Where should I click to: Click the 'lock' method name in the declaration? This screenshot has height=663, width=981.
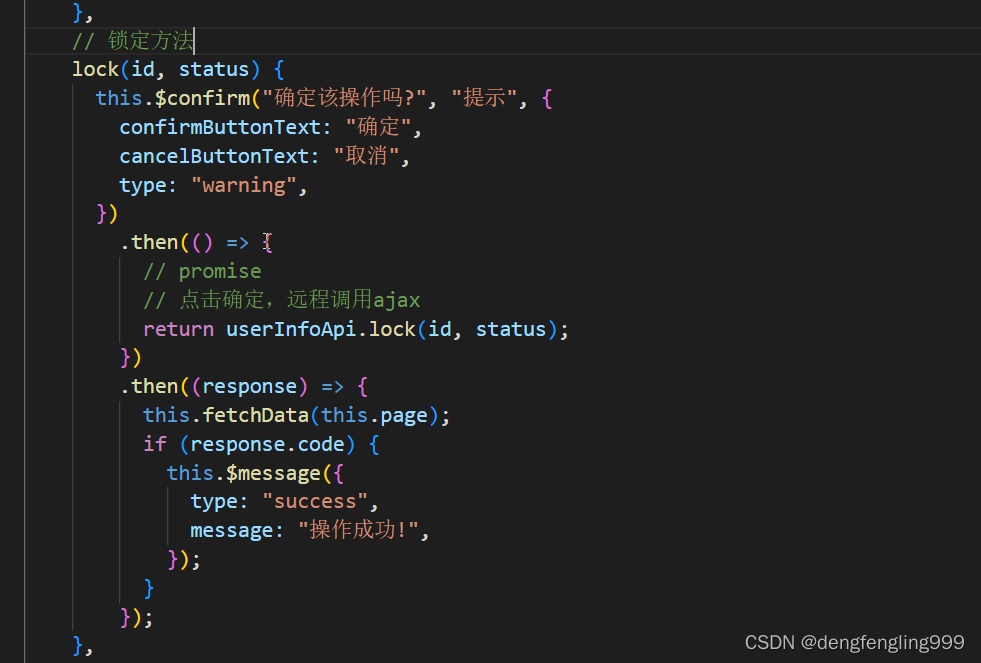(x=95, y=69)
